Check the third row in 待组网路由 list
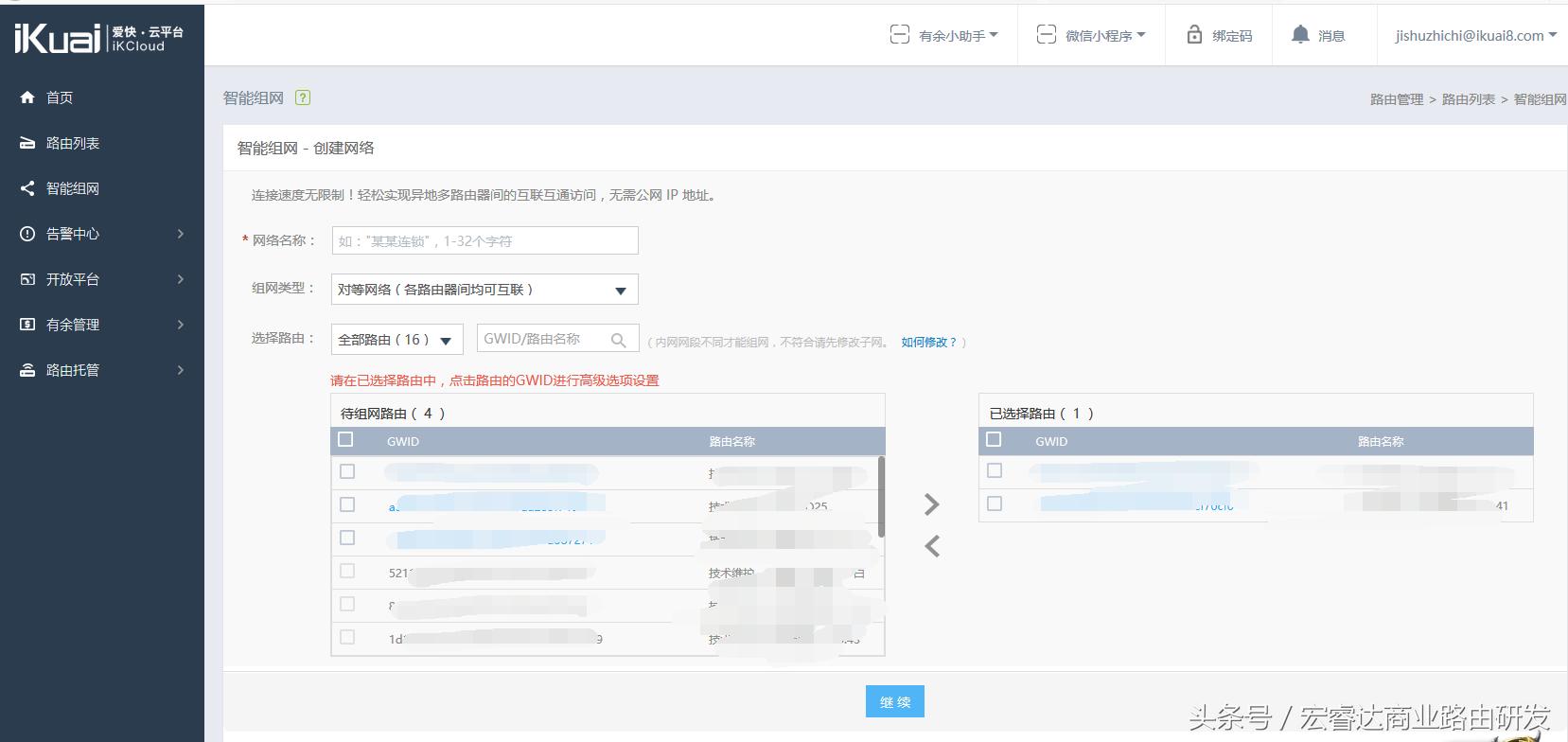 pos(347,538)
